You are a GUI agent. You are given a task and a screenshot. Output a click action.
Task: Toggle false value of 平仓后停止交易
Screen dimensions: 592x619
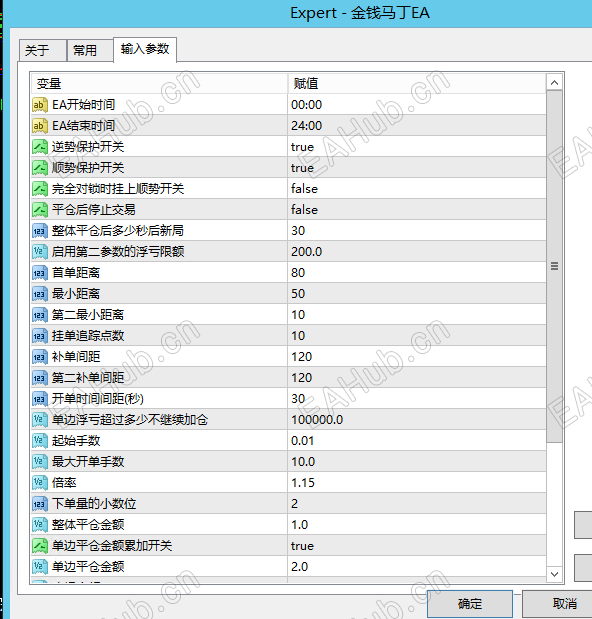coord(417,210)
